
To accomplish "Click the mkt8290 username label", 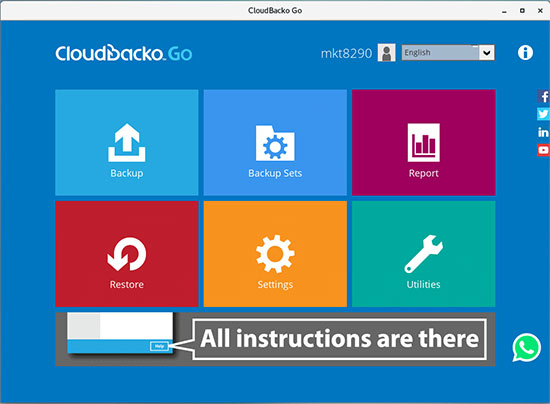I will pyautogui.click(x=346, y=53).
